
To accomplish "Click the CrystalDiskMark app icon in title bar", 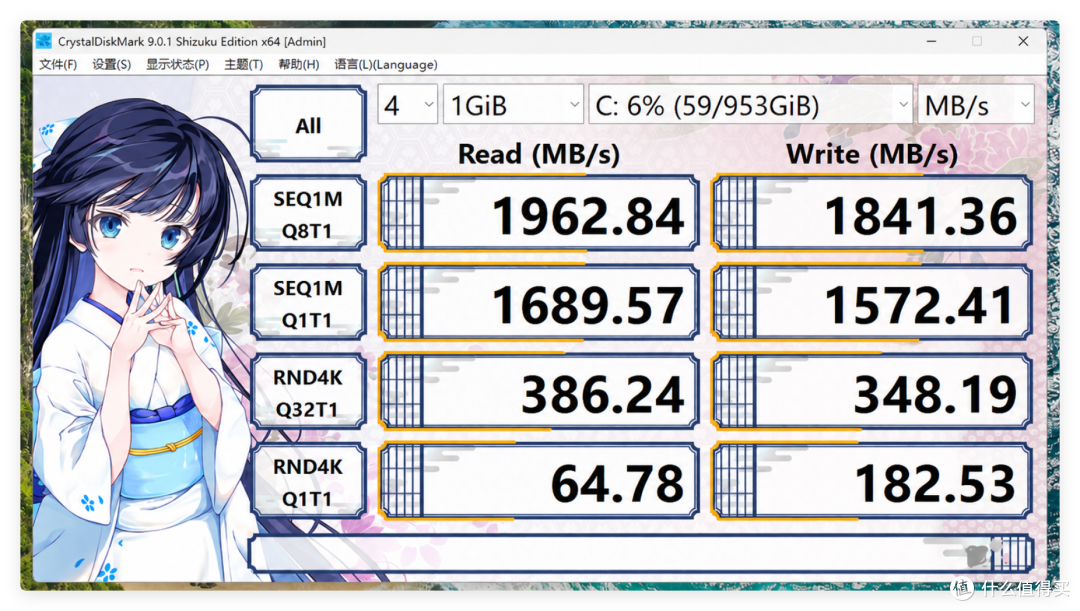I will pos(44,41).
